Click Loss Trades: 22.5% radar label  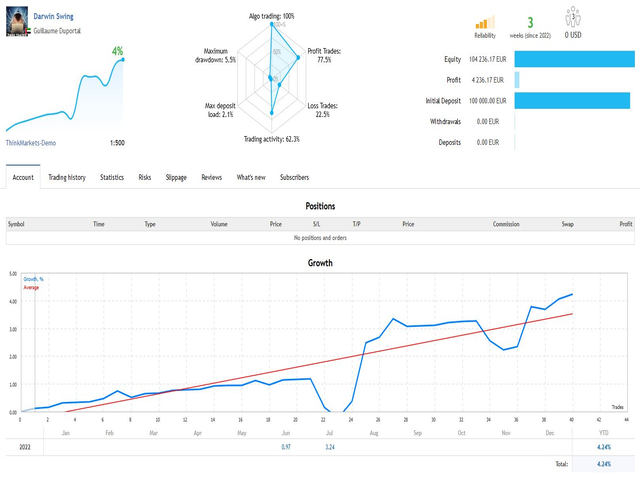pos(322,110)
